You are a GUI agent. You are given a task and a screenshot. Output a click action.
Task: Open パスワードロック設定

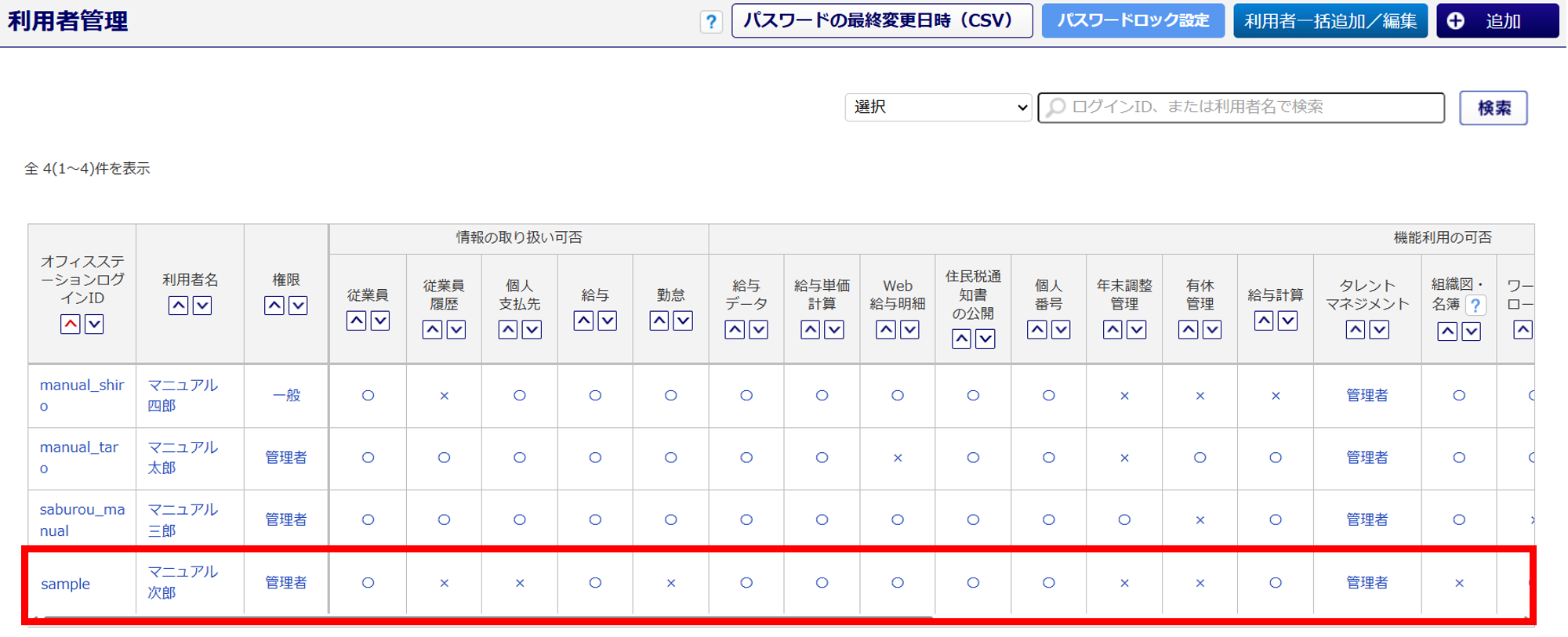tap(1132, 21)
